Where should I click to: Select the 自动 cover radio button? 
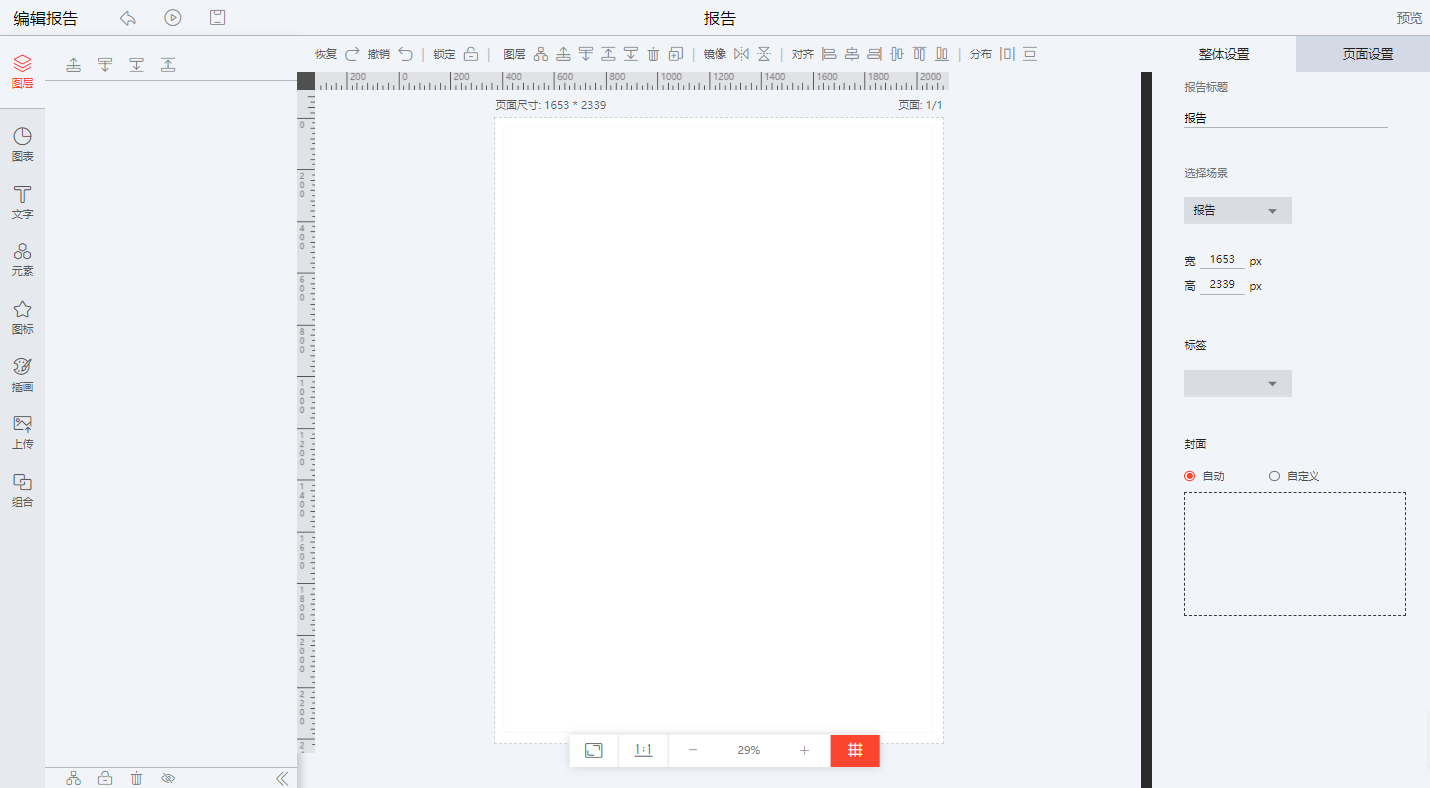pos(1190,476)
